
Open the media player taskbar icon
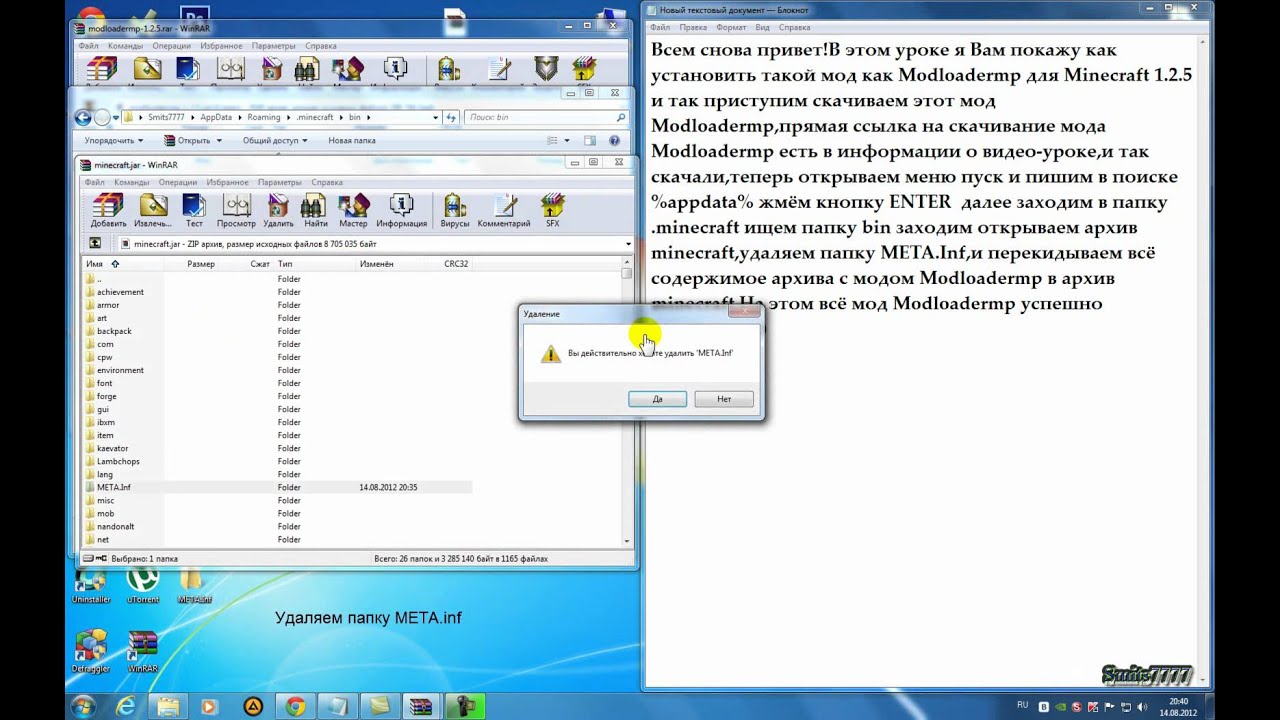point(209,706)
